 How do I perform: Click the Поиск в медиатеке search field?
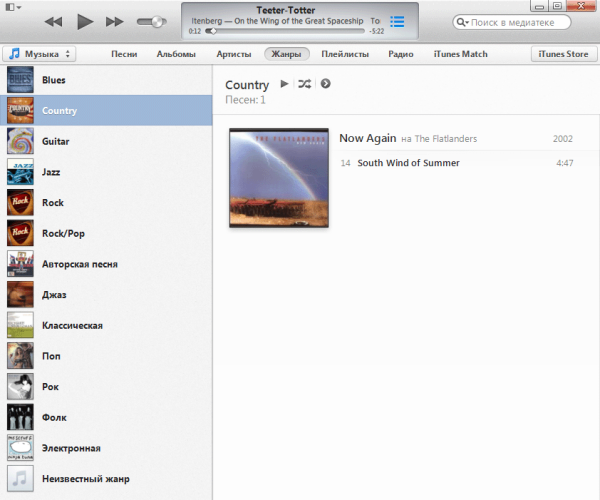tap(512, 22)
